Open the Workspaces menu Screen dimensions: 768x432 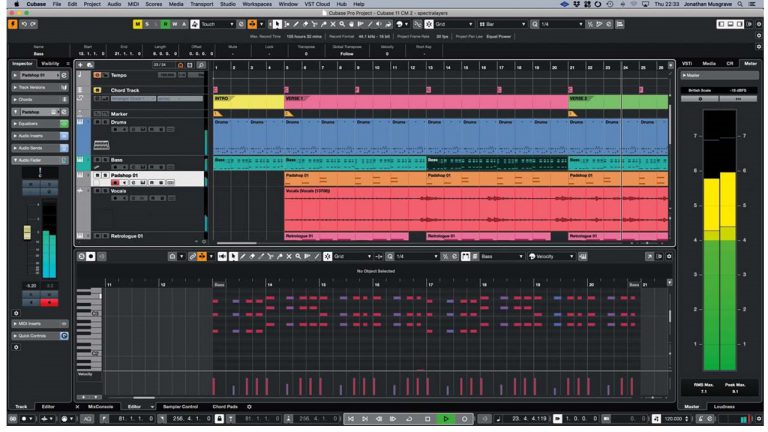(x=257, y=4)
